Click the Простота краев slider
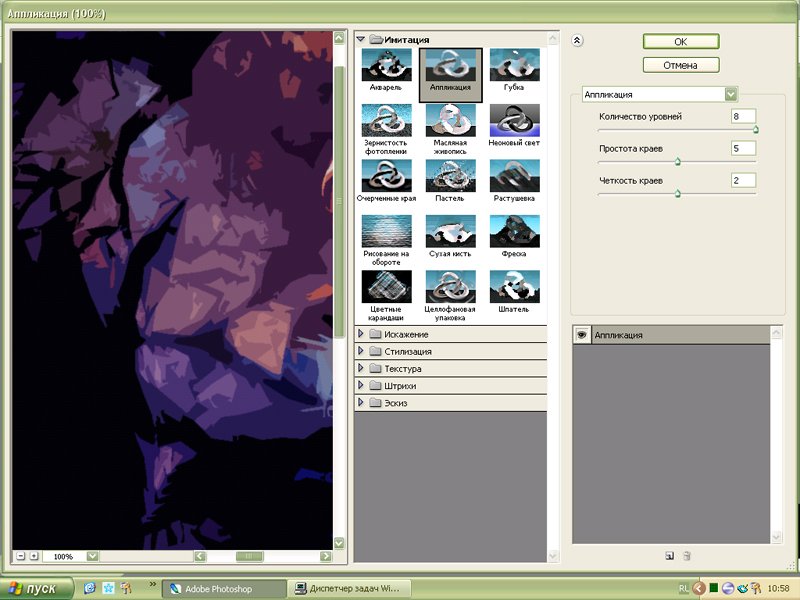The width and height of the screenshot is (800, 600). (x=677, y=161)
